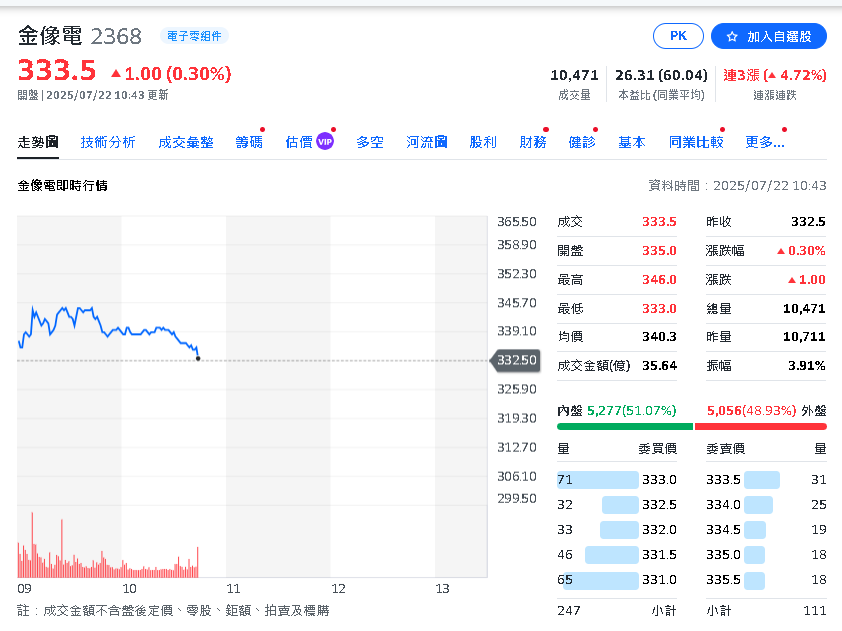The width and height of the screenshot is (842, 631).
Task: Click the bid price 333.0 row
Action: [617, 480]
